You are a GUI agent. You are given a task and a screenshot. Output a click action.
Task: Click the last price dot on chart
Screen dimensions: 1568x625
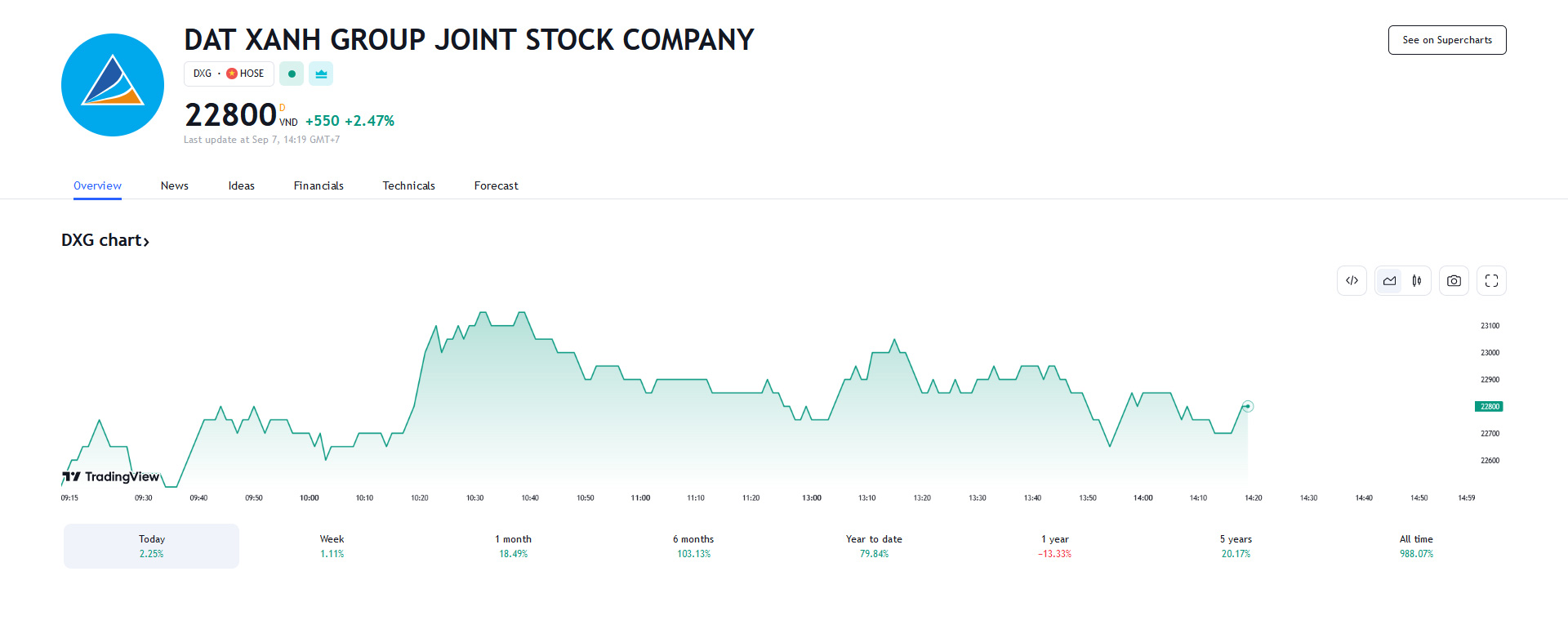coord(1248,406)
